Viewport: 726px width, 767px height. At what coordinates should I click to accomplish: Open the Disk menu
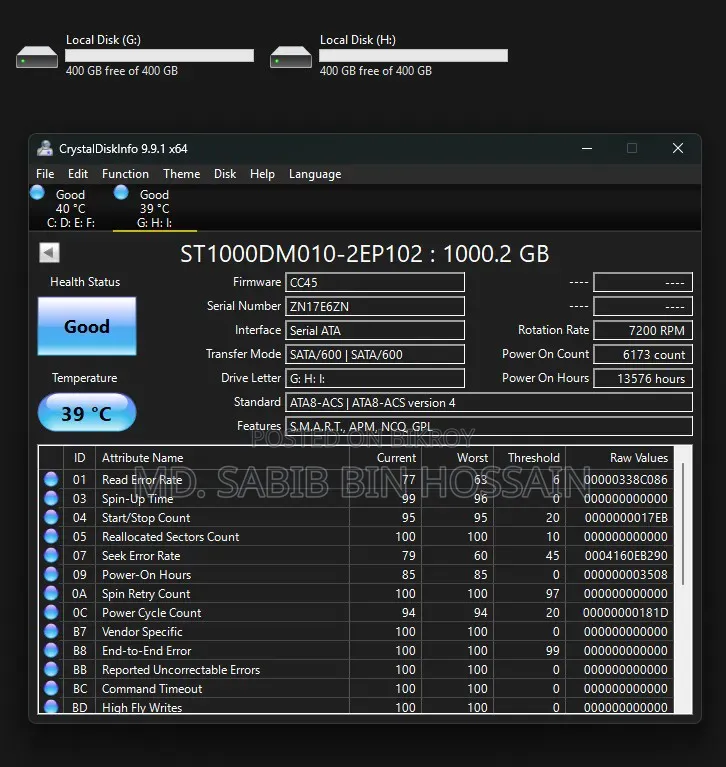(225, 174)
